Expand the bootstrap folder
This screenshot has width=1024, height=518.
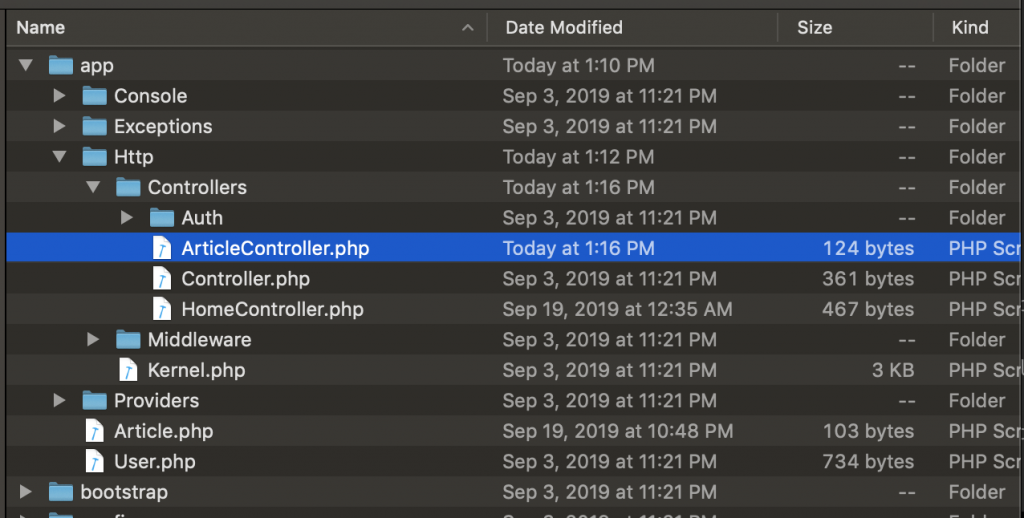[25, 492]
